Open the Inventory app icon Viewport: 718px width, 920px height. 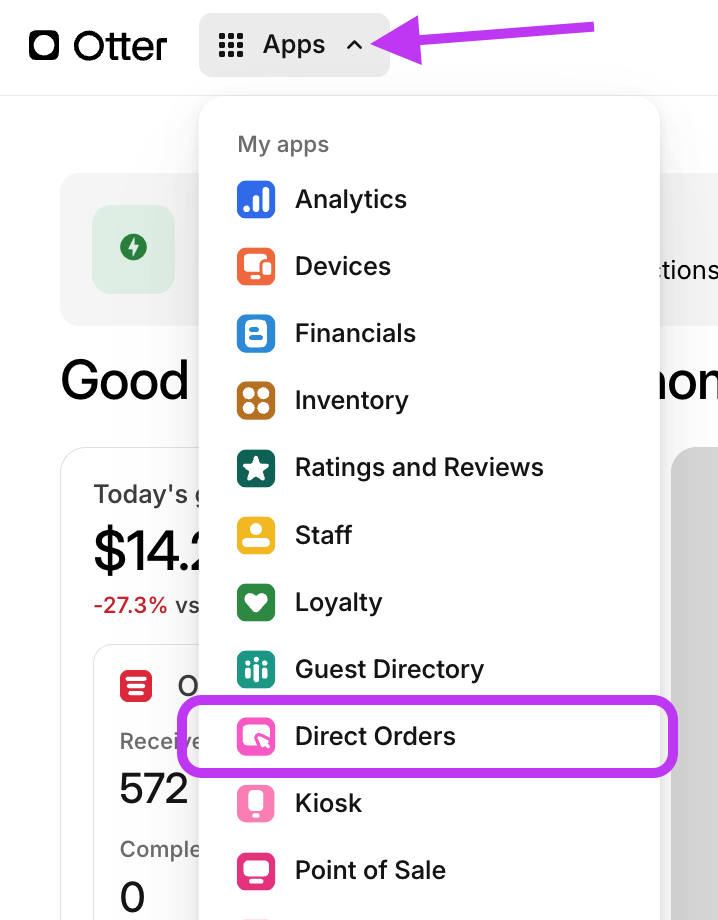tap(256, 400)
